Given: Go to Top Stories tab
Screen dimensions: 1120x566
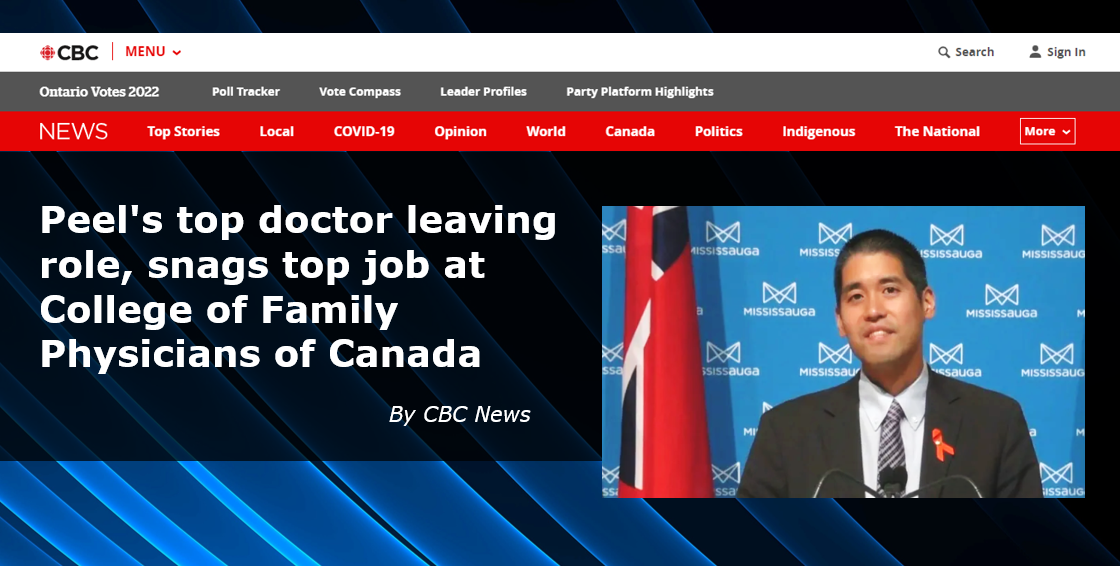Looking at the screenshot, I should click(x=184, y=131).
